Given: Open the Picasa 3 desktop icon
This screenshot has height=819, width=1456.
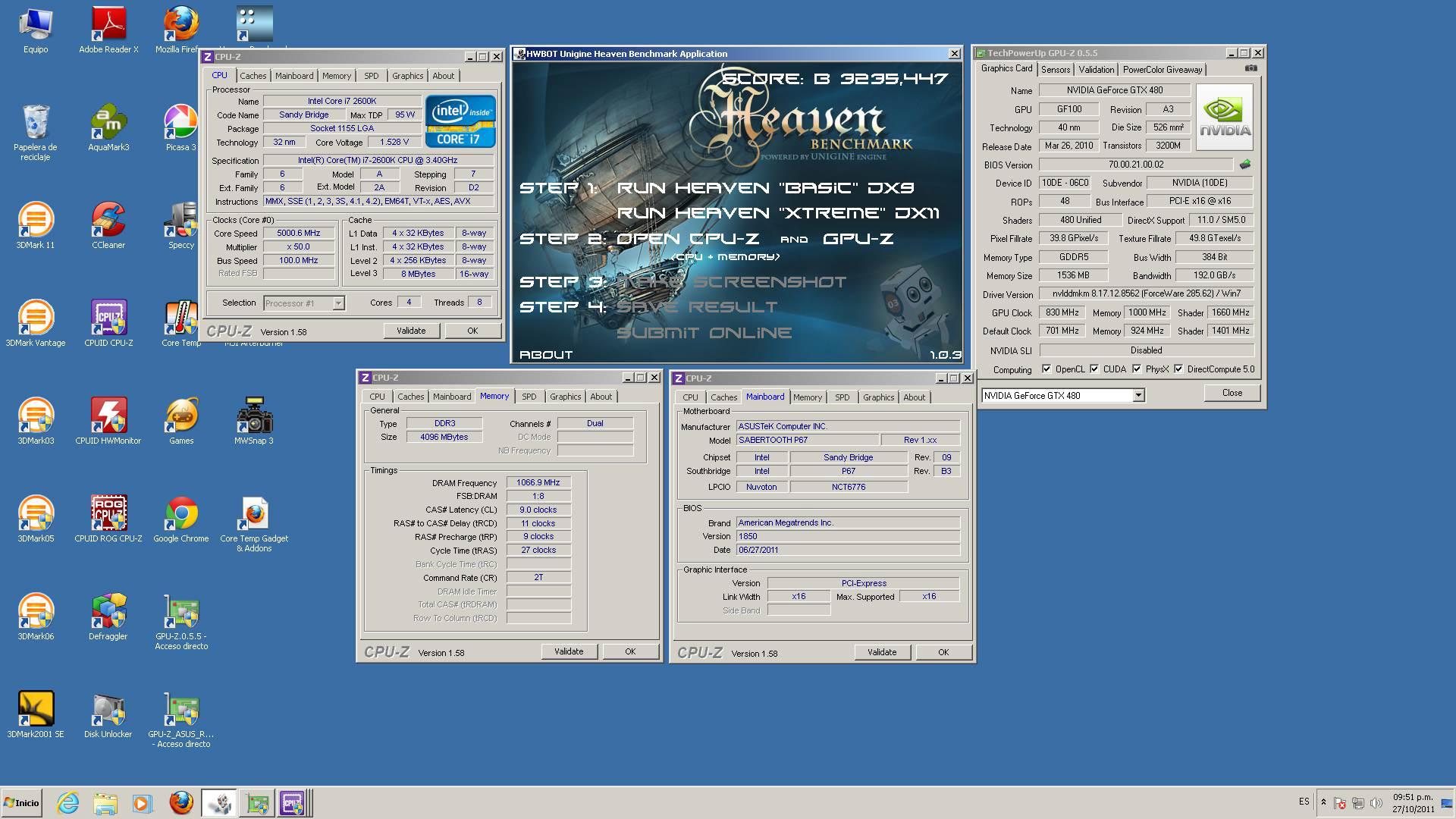Looking at the screenshot, I should [181, 127].
